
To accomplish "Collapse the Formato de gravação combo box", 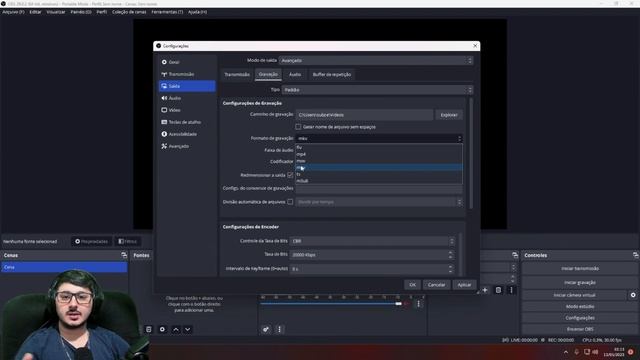I will pos(379,139).
